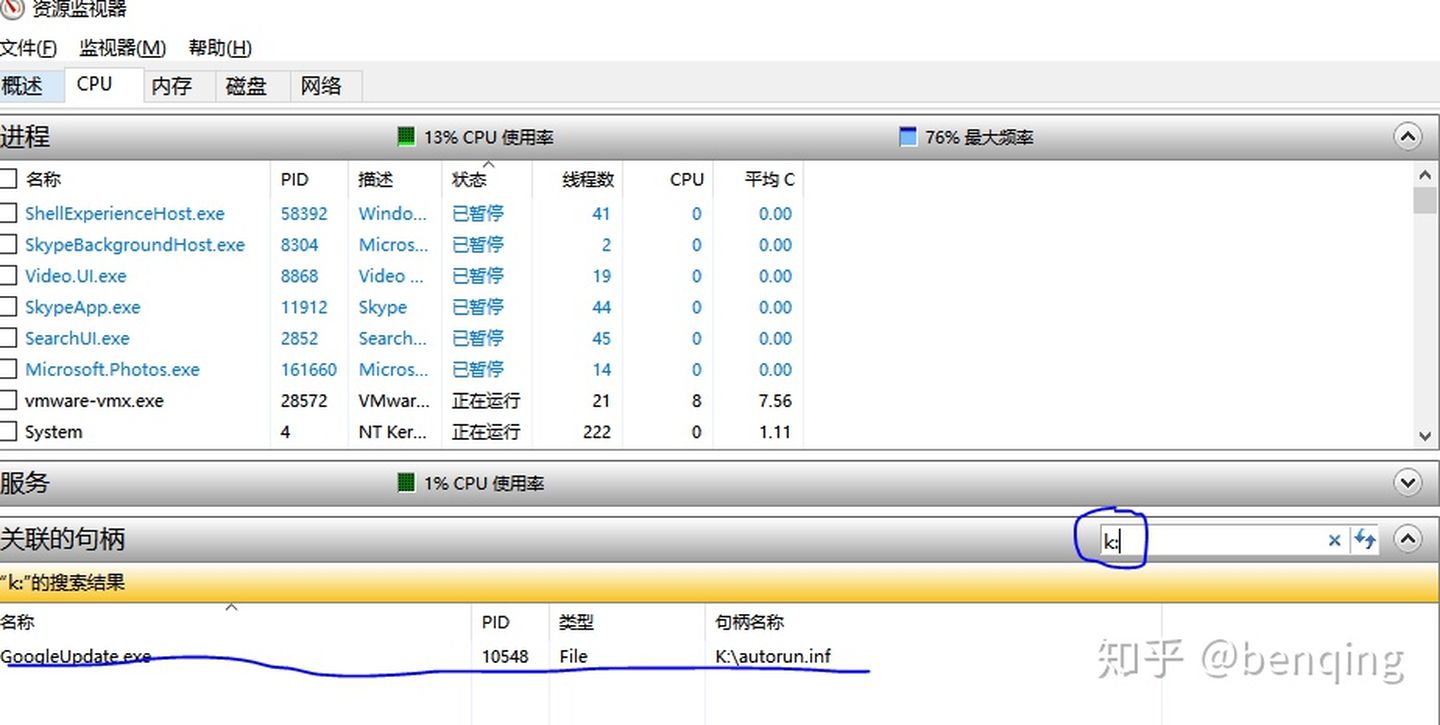Sort processes by 线程数 column header
1440x725 pixels.
click(586, 179)
